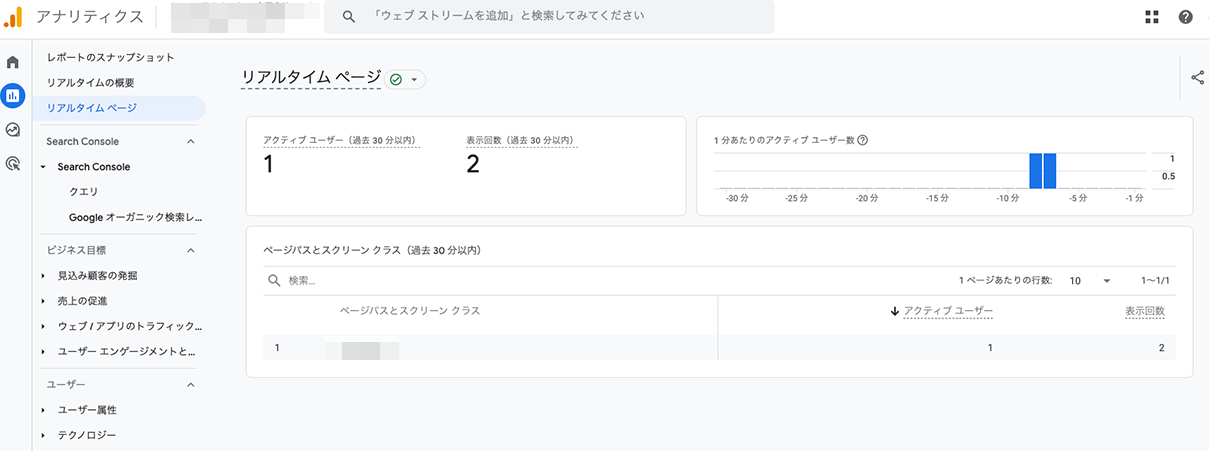
Task: Click the 1～1/1 pagination text
Action: click(1155, 281)
